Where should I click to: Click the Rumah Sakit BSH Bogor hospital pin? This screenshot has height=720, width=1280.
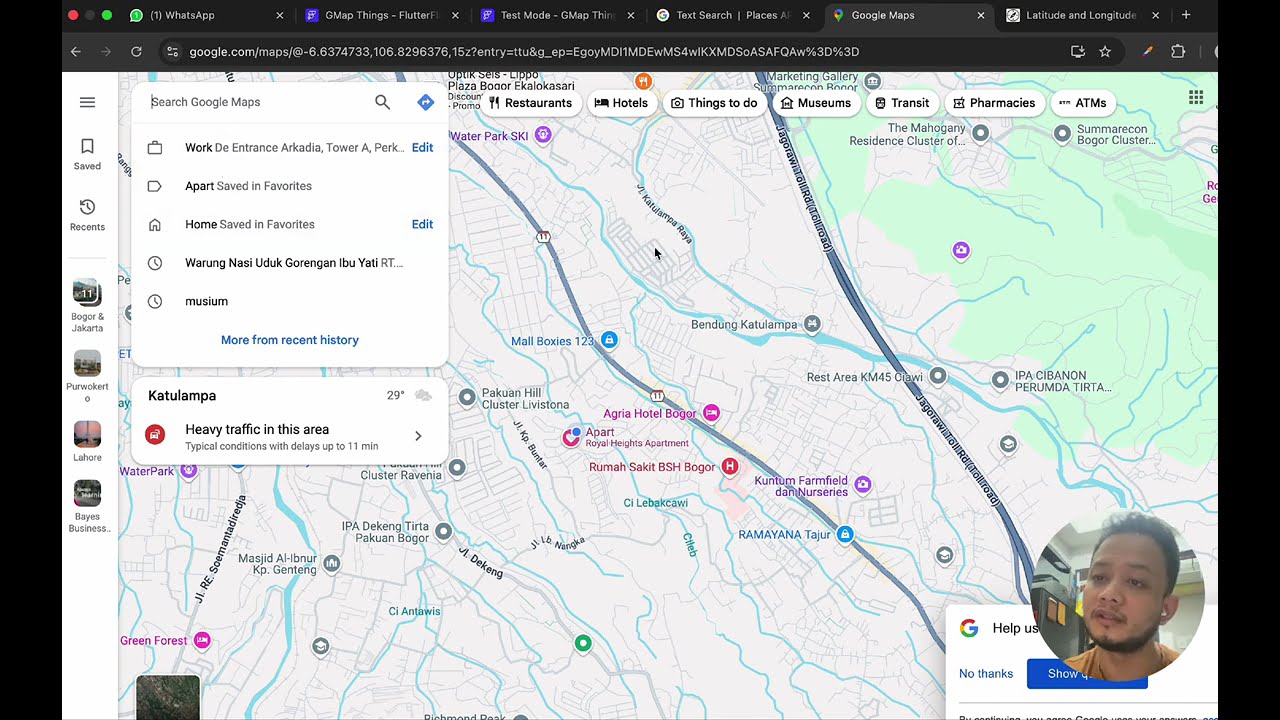click(730, 467)
